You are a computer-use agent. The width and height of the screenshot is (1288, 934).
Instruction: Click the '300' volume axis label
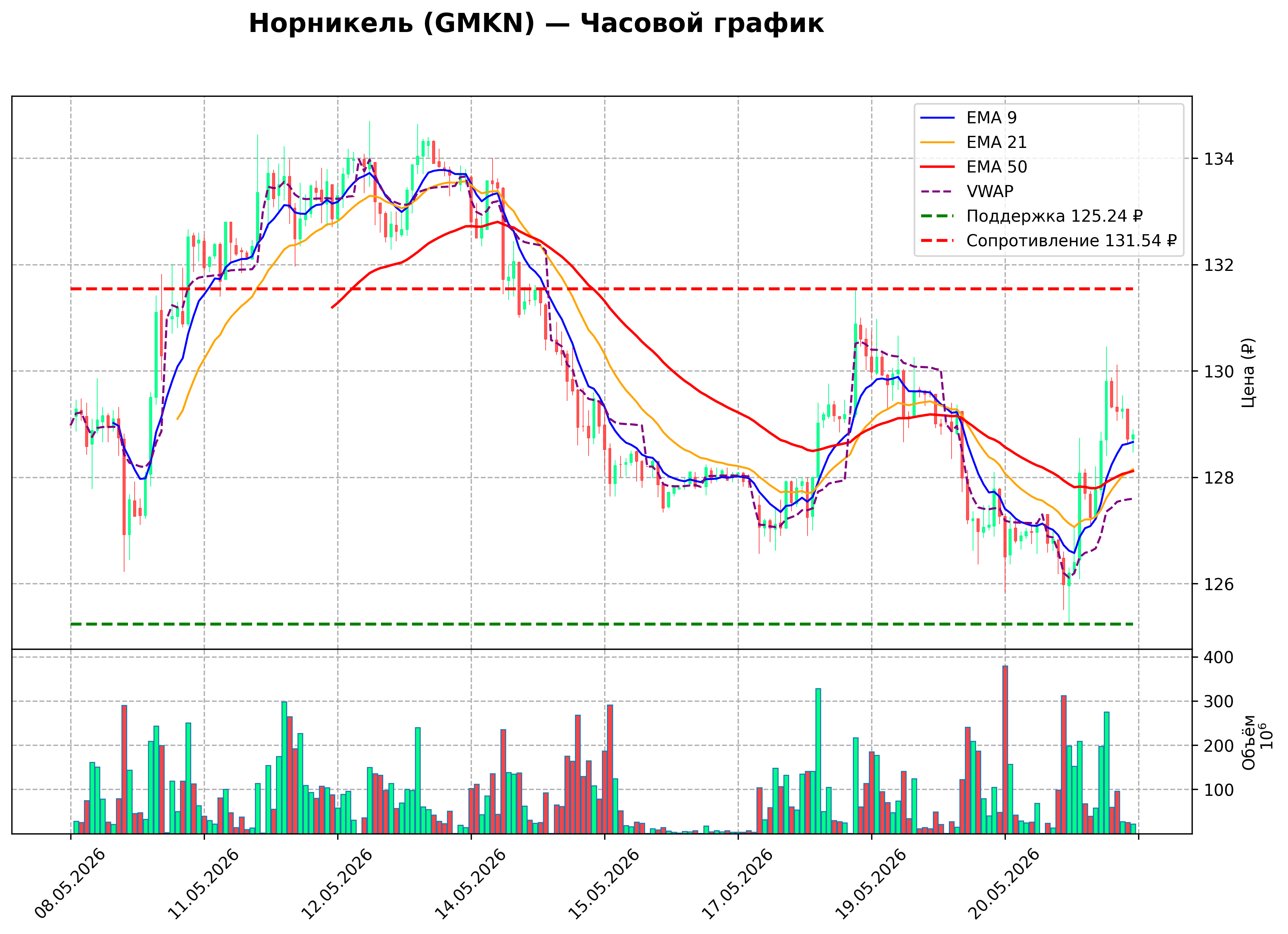[x=1219, y=702]
